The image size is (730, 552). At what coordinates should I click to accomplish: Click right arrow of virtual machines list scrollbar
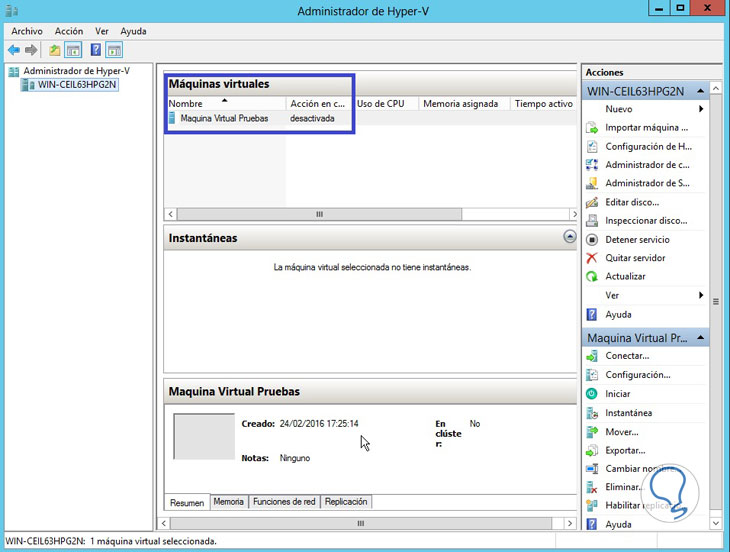coord(574,214)
